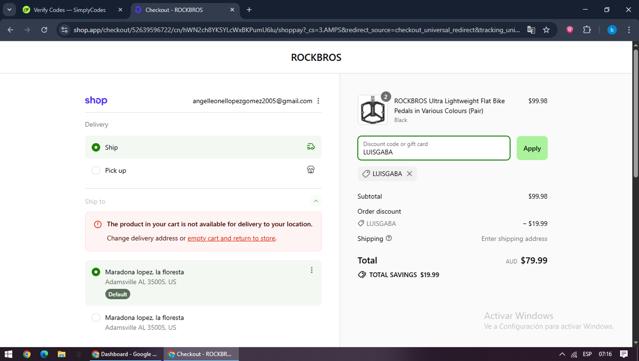Click the Order discount -$19.99 value

(535, 223)
